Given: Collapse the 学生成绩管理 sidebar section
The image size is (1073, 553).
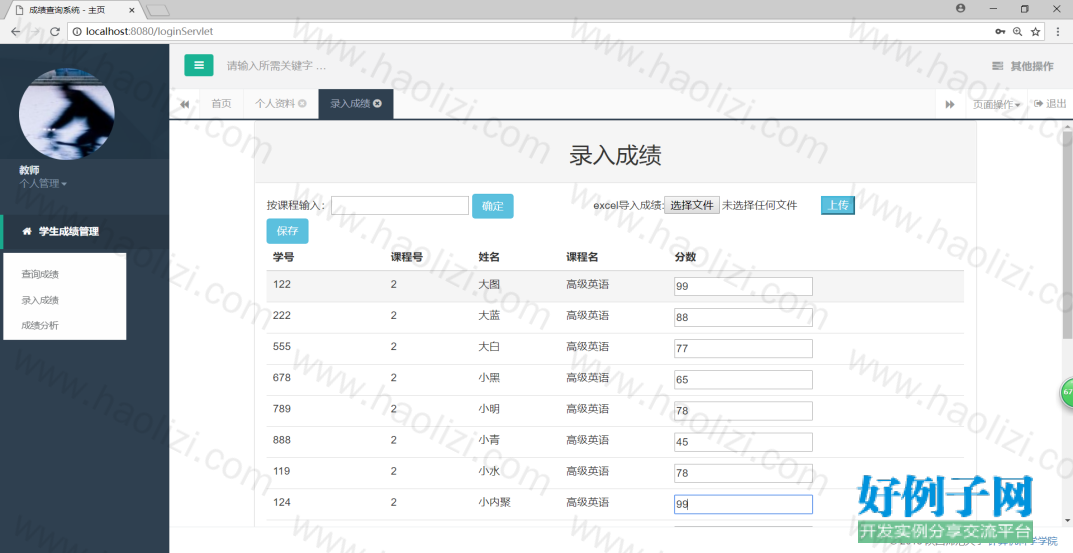Looking at the screenshot, I should [x=69, y=231].
